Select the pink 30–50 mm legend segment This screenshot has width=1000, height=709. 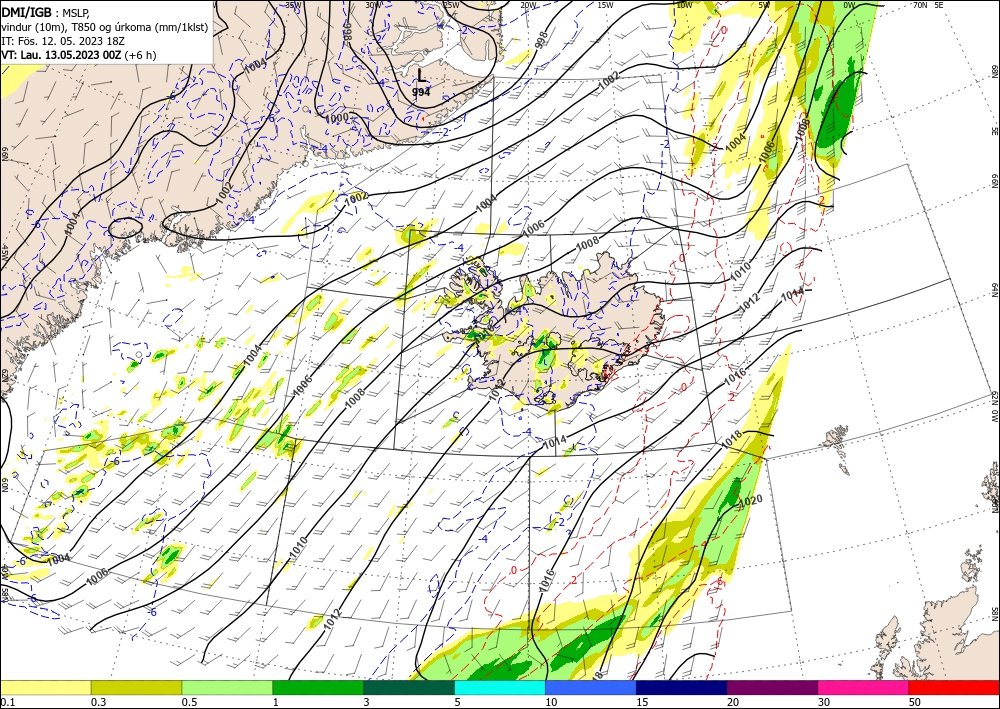[864, 687]
